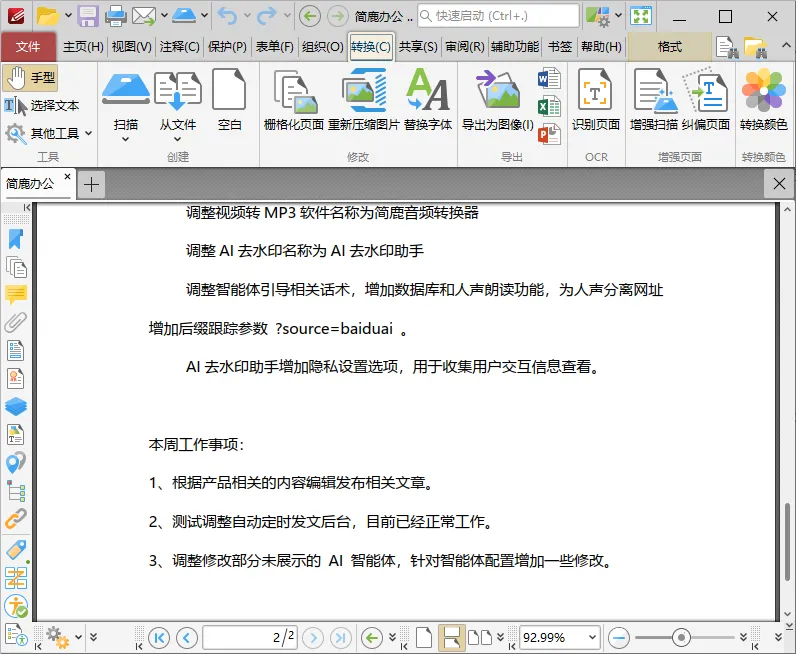The width and height of the screenshot is (796, 654).
Task: Click the Quick Launch search field
Action: (x=498, y=16)
